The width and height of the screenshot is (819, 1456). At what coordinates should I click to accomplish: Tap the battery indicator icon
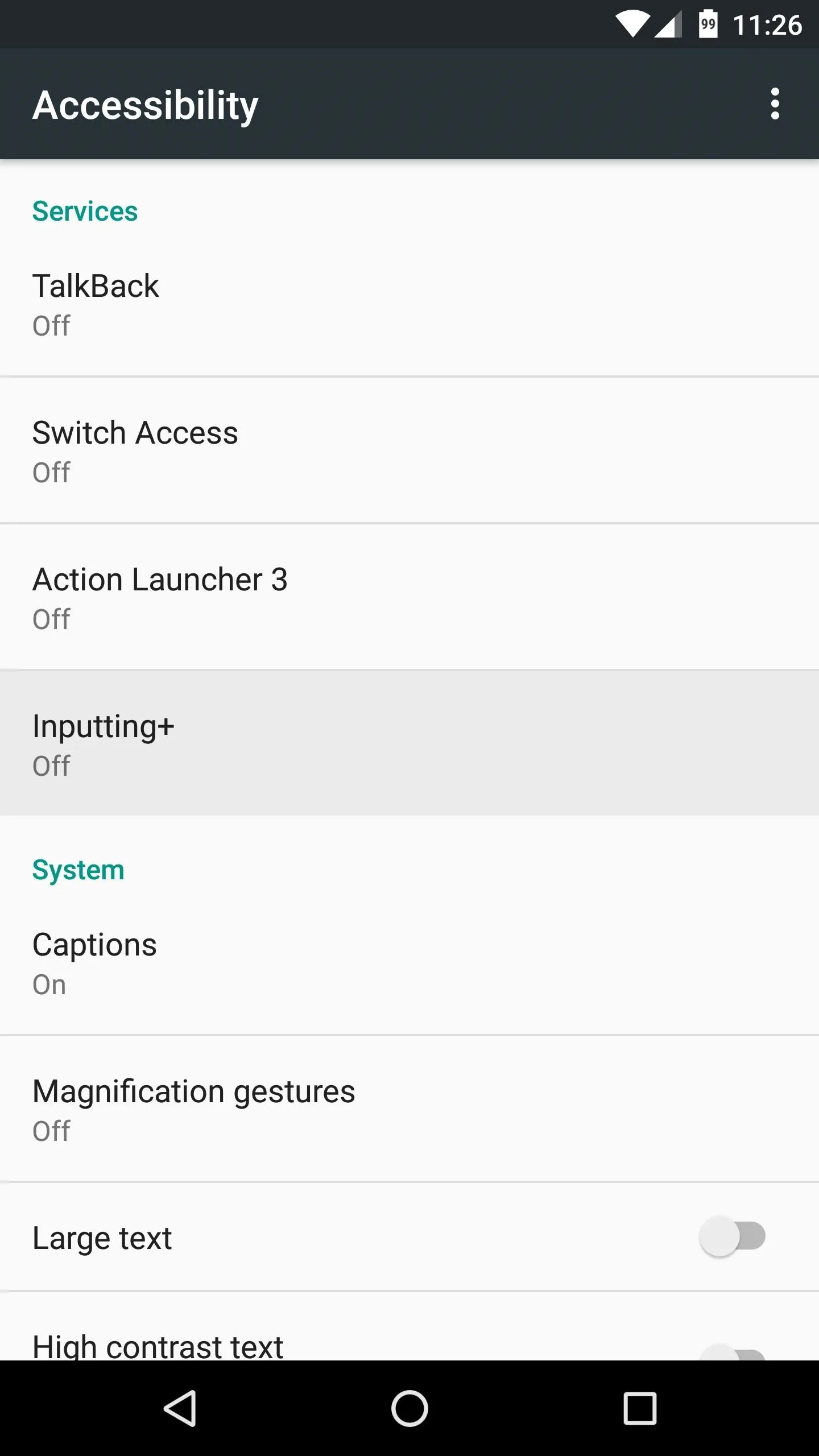tap(708, 24)
